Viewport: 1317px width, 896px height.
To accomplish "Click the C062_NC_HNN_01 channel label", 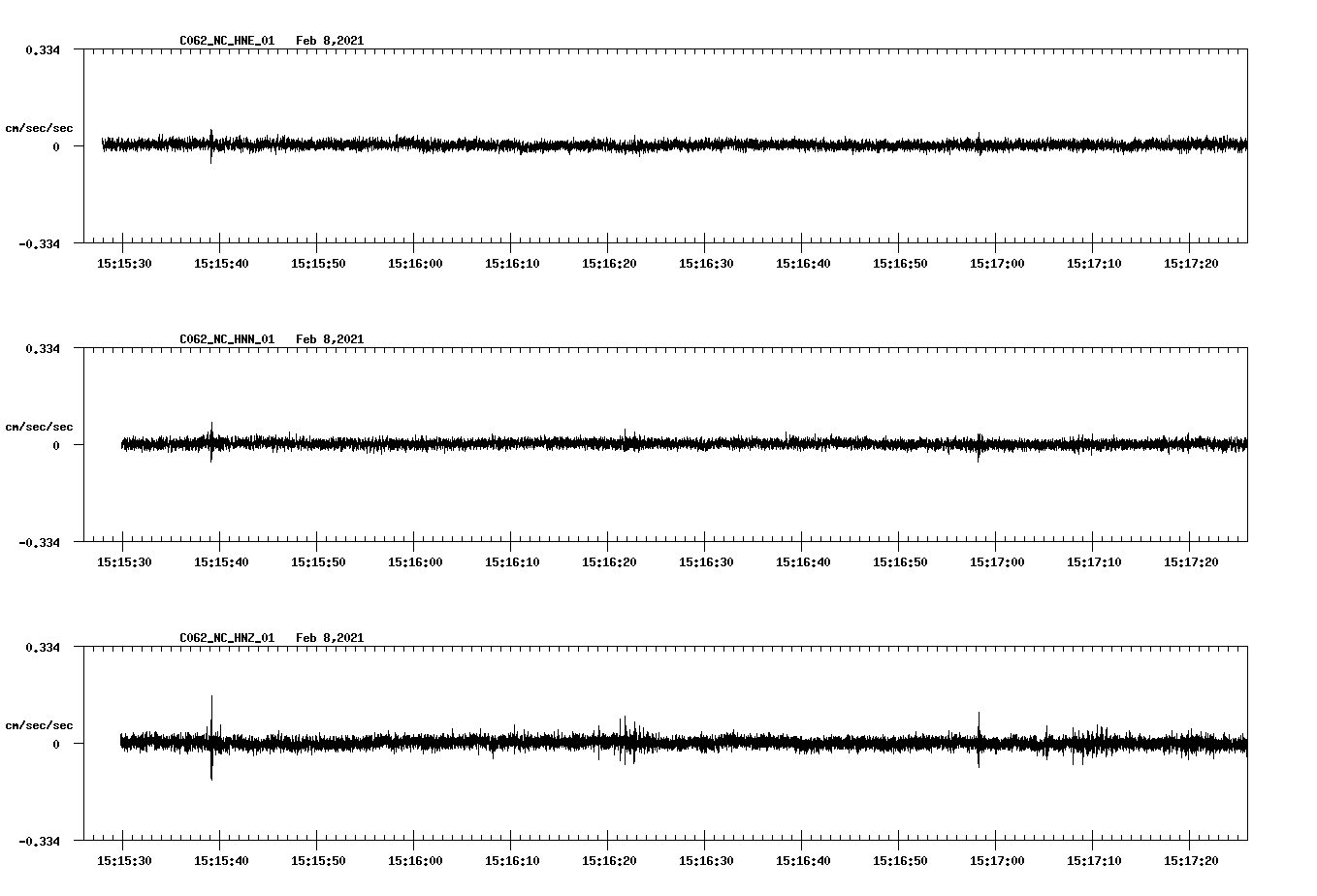I will point(225,338).
